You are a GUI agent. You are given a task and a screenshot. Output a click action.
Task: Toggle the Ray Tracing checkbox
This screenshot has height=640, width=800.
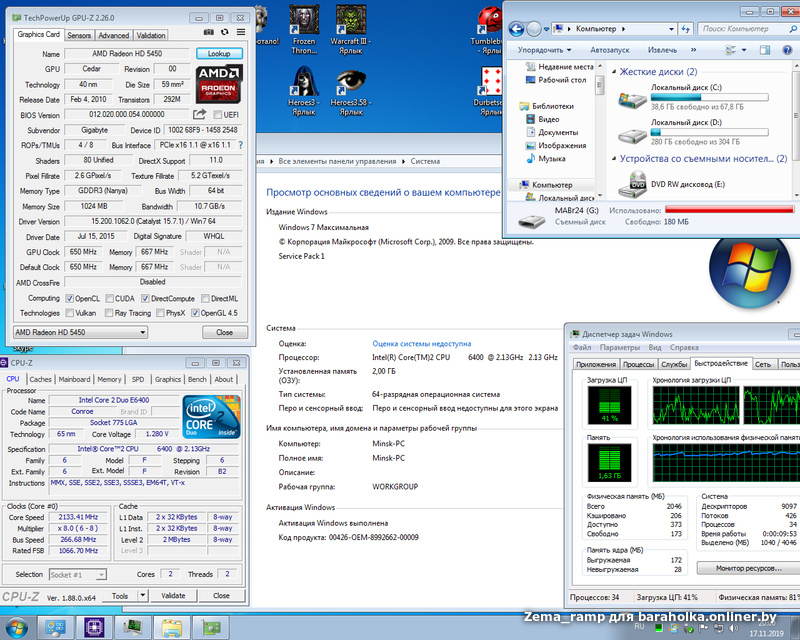[109, 313]
